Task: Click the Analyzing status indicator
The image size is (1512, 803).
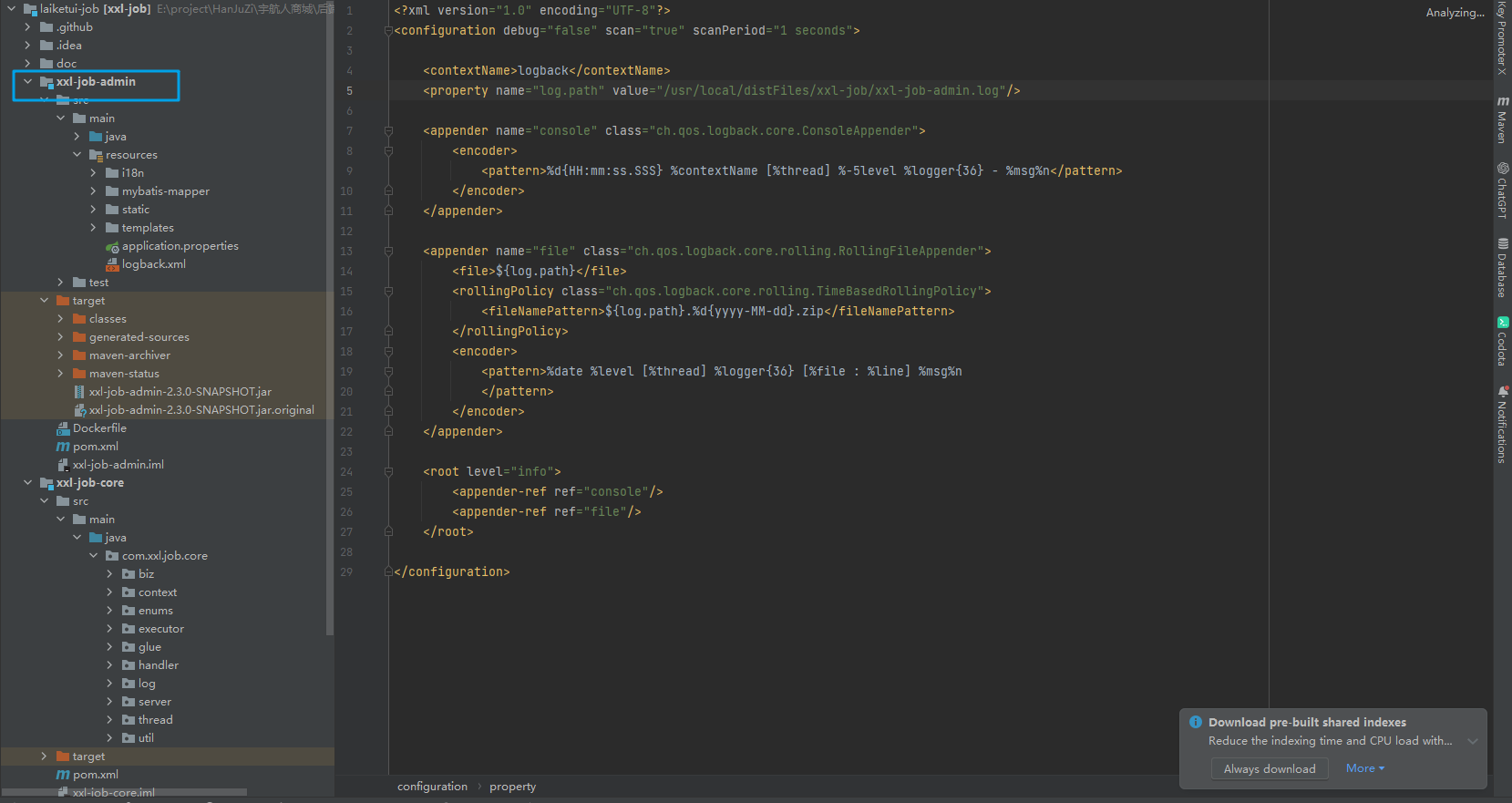Action: click(1455, 12)
